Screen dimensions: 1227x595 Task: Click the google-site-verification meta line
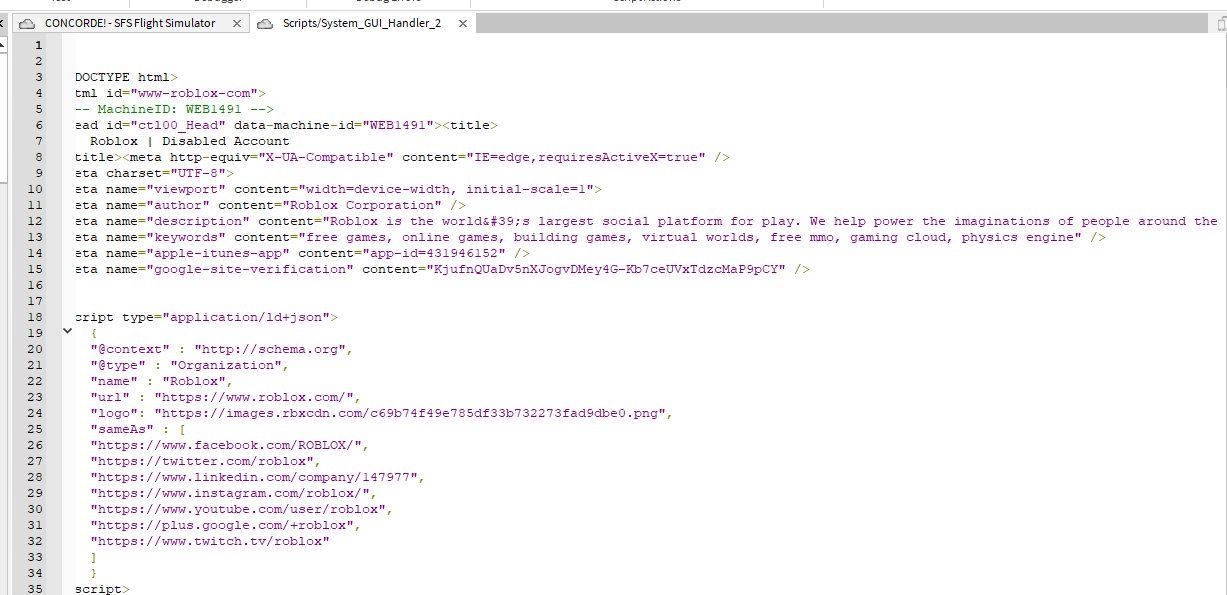[x=442, y=269]
